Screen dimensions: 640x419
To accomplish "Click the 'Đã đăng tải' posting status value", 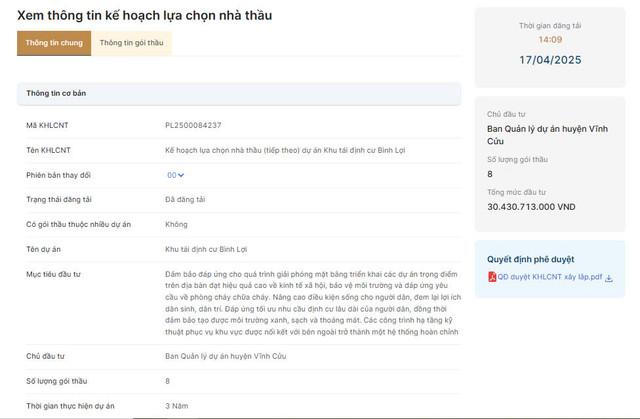I will 186,199.
